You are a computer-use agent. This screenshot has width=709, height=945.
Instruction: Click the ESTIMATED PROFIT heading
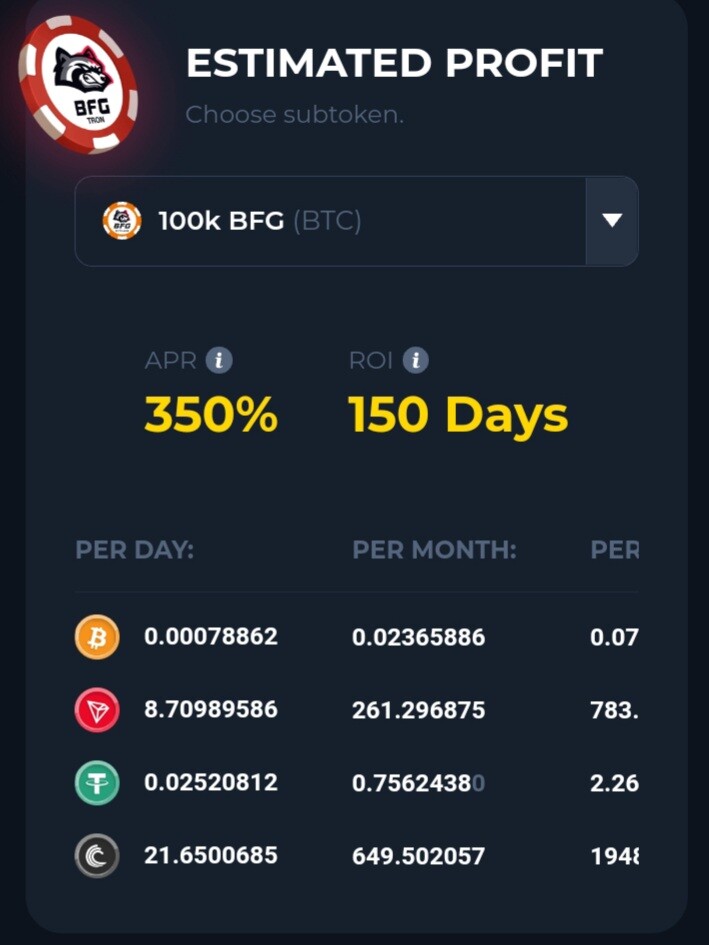coord(394,63)
